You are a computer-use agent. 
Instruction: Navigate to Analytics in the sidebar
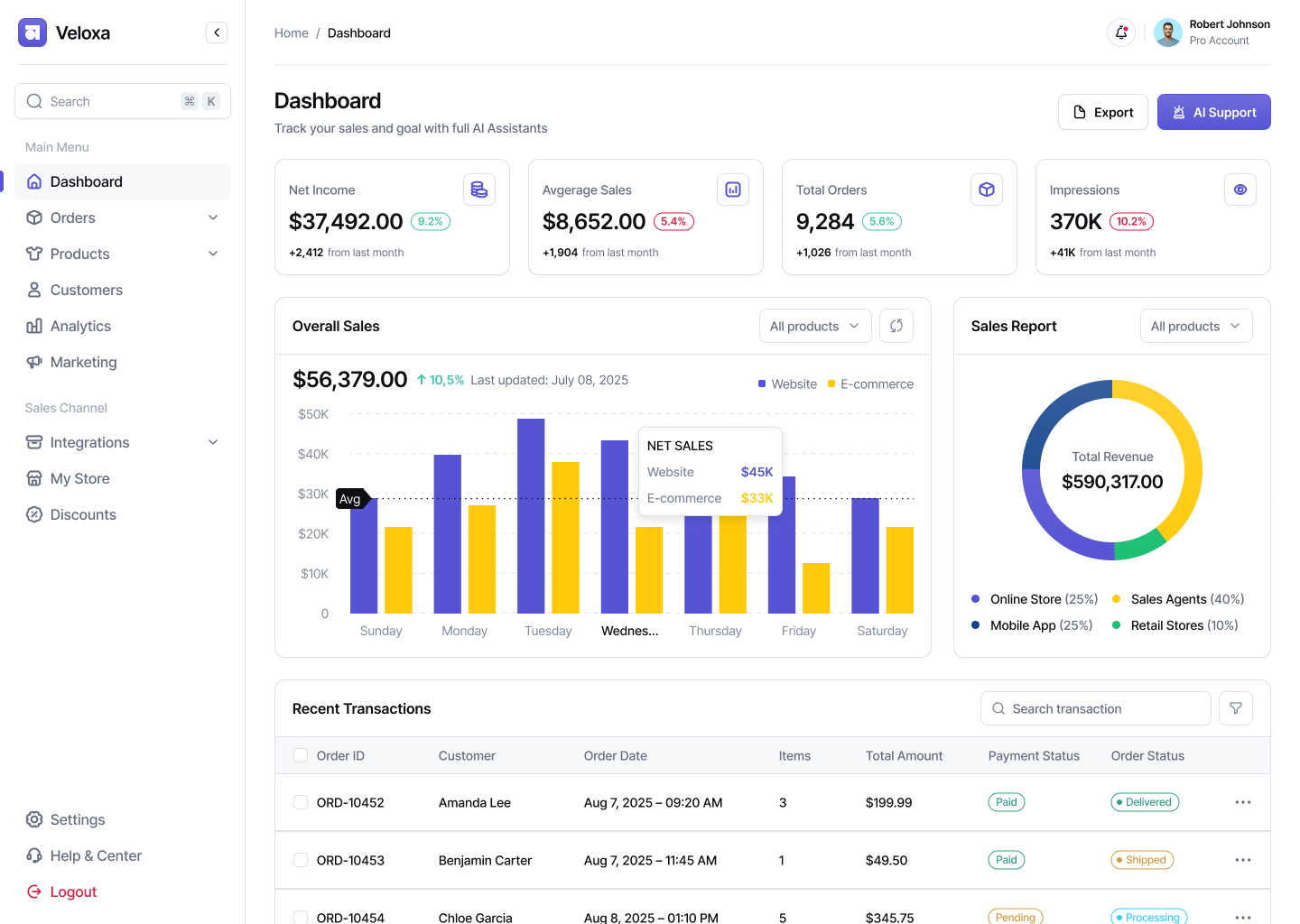coord(81,326)
